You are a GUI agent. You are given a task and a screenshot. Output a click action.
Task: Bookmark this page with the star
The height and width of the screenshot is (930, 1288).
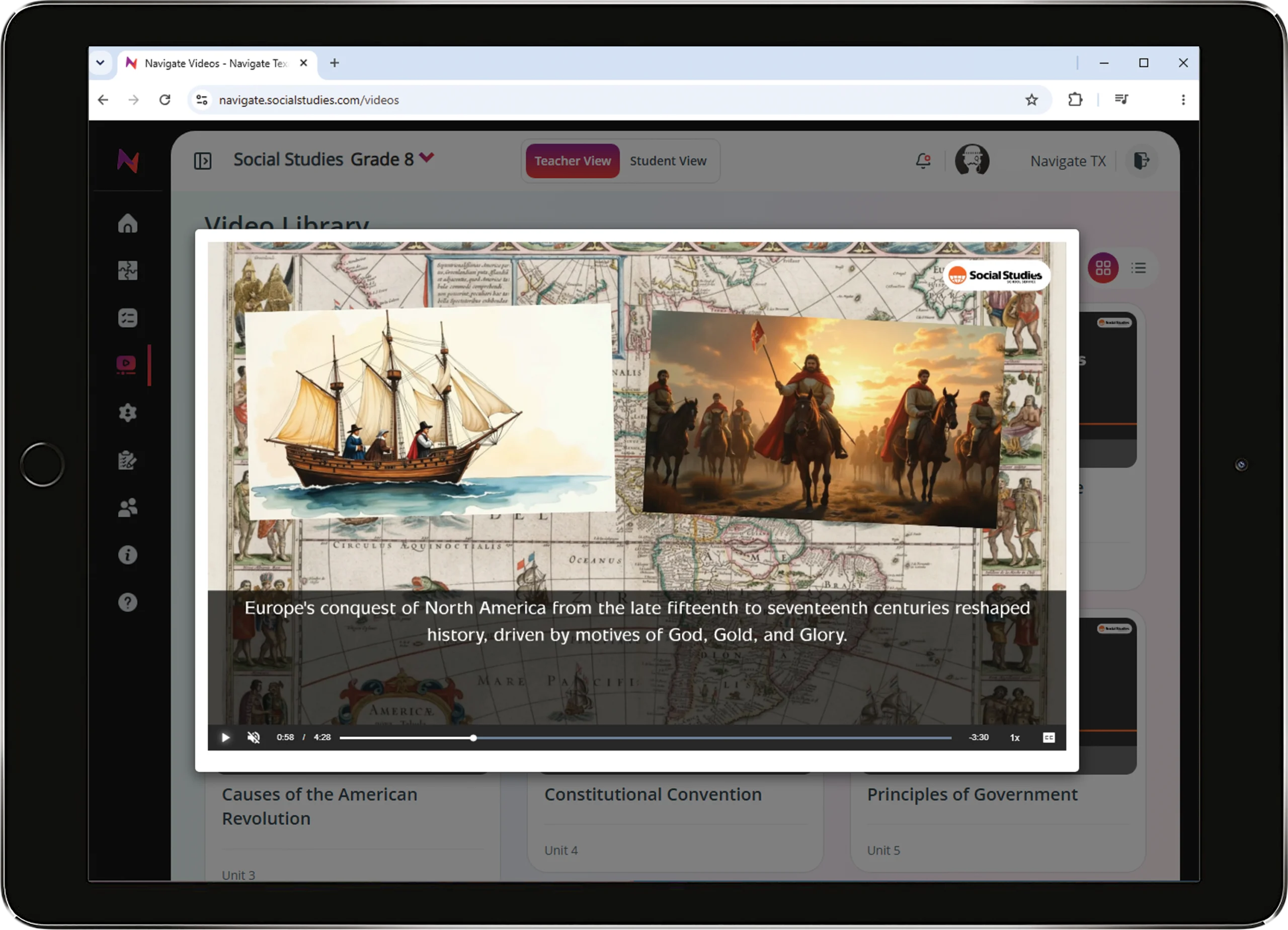pyautogui.click(x=1031, y=100)
